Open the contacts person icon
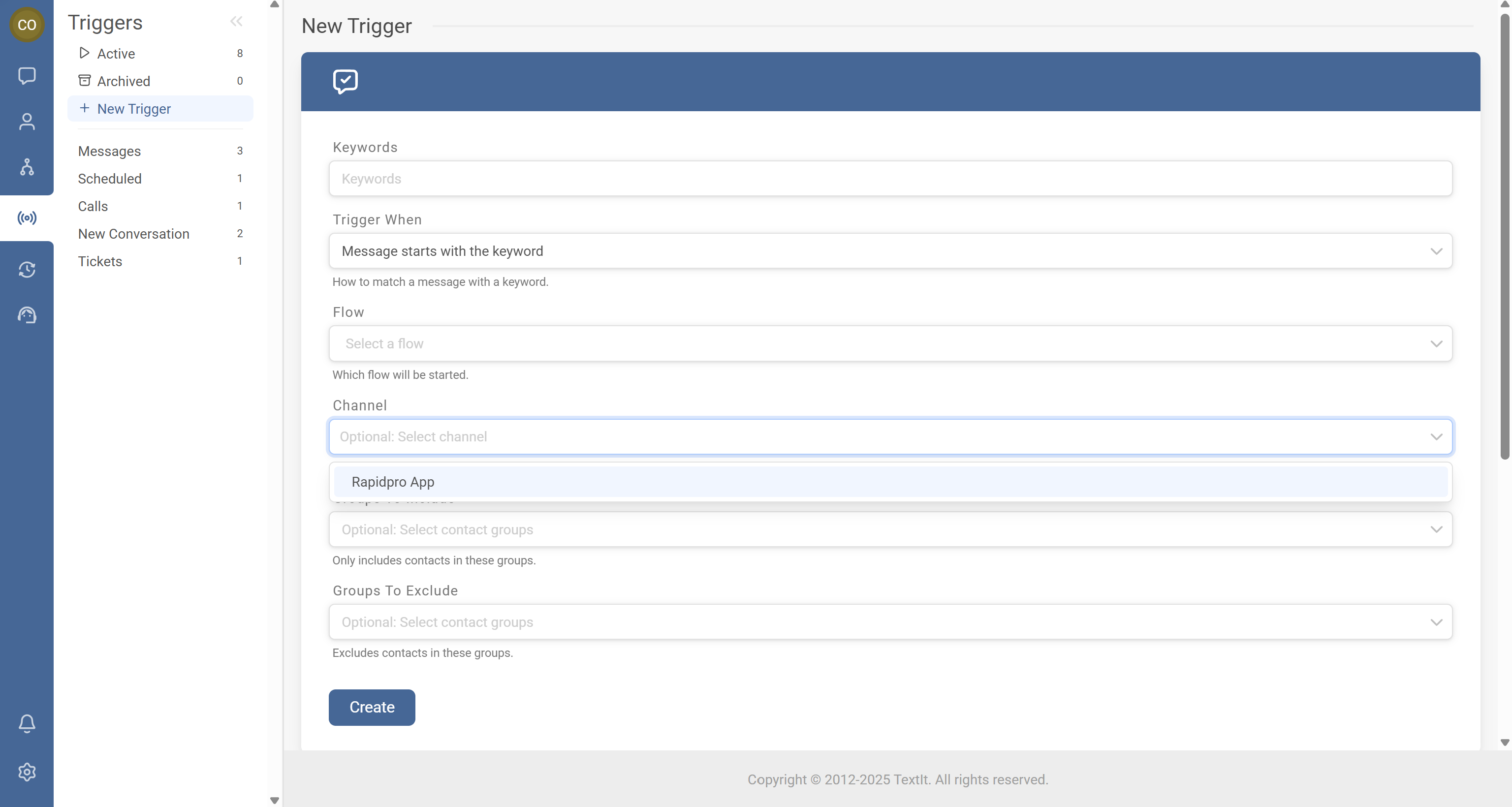 (27, 122)
